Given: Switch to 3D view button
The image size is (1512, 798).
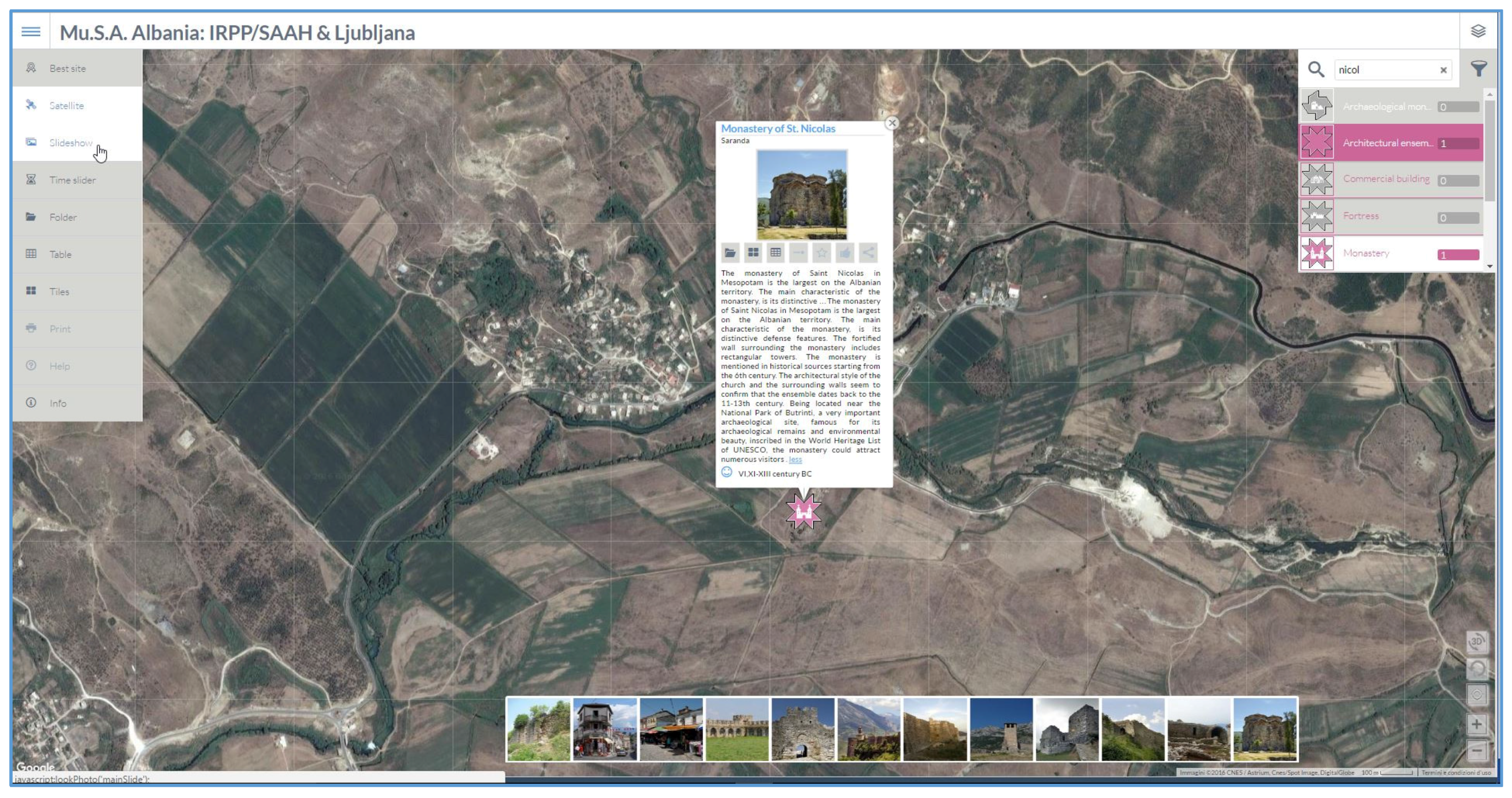Looking at the screenshot, I should (1476, 642).
